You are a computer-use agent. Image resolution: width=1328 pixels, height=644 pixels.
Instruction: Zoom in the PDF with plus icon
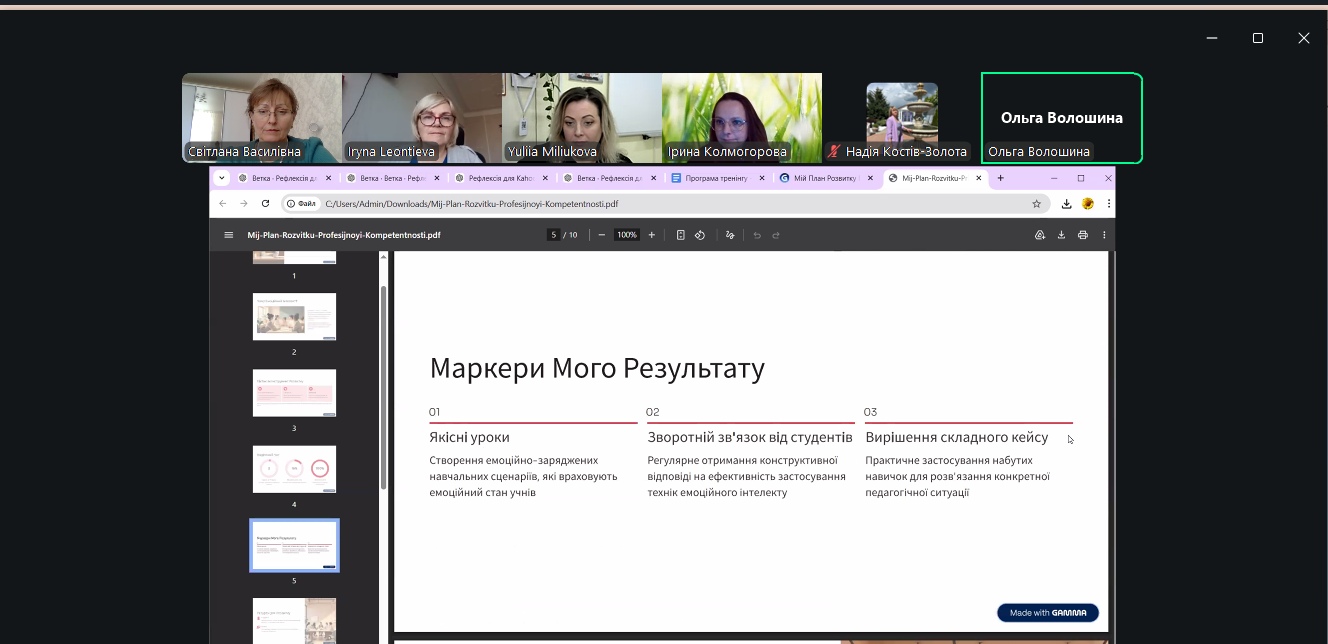[652, 235]
